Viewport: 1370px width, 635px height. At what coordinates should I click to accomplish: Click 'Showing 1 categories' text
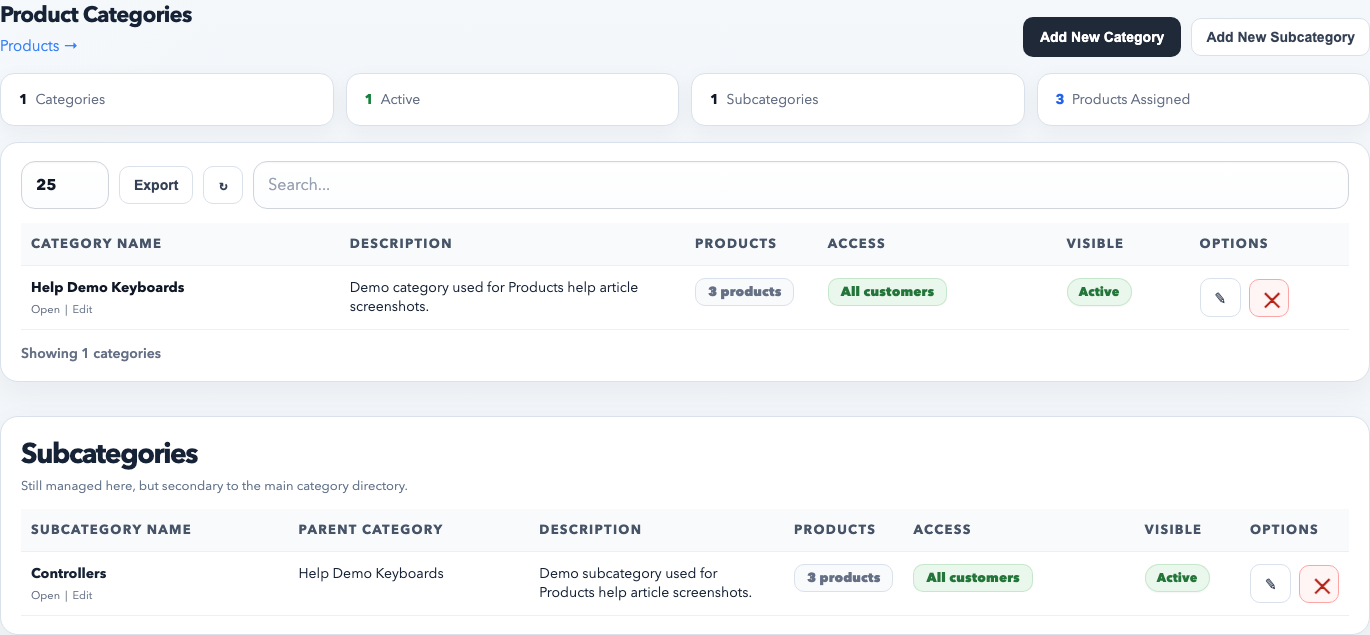91,353
